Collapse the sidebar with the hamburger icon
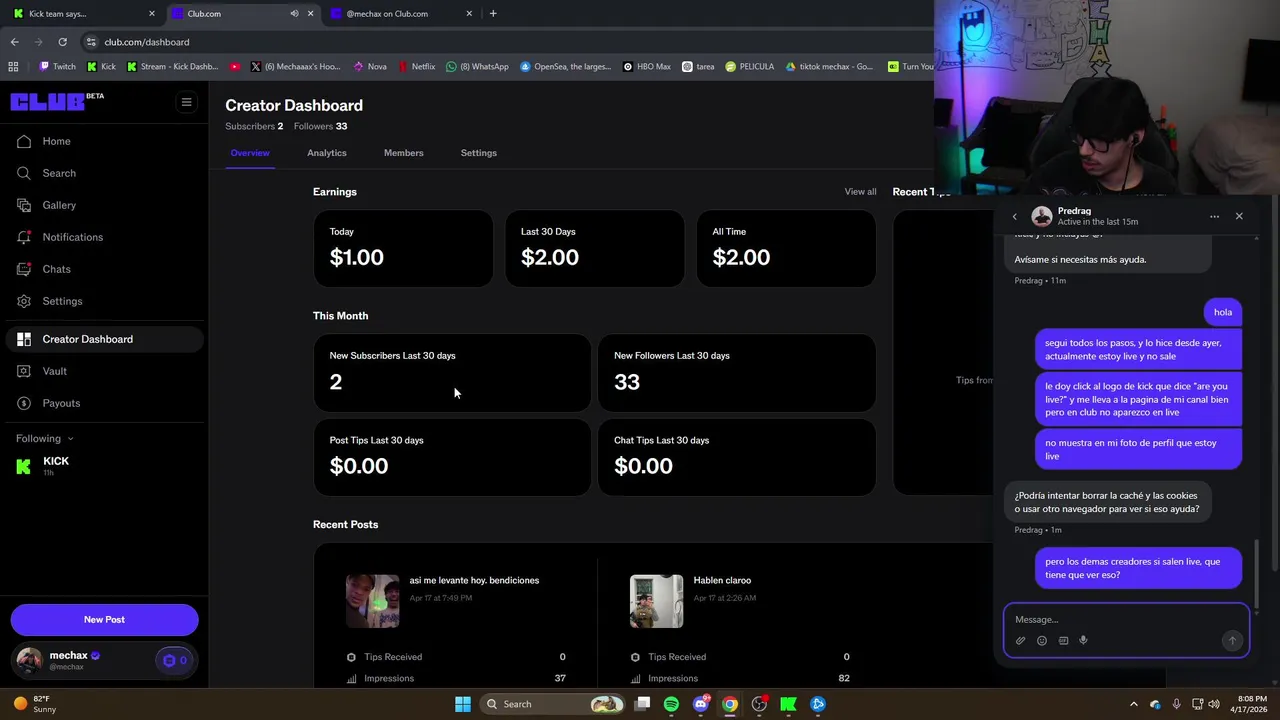Viewport: 1280px width, 720px height. 186,102
